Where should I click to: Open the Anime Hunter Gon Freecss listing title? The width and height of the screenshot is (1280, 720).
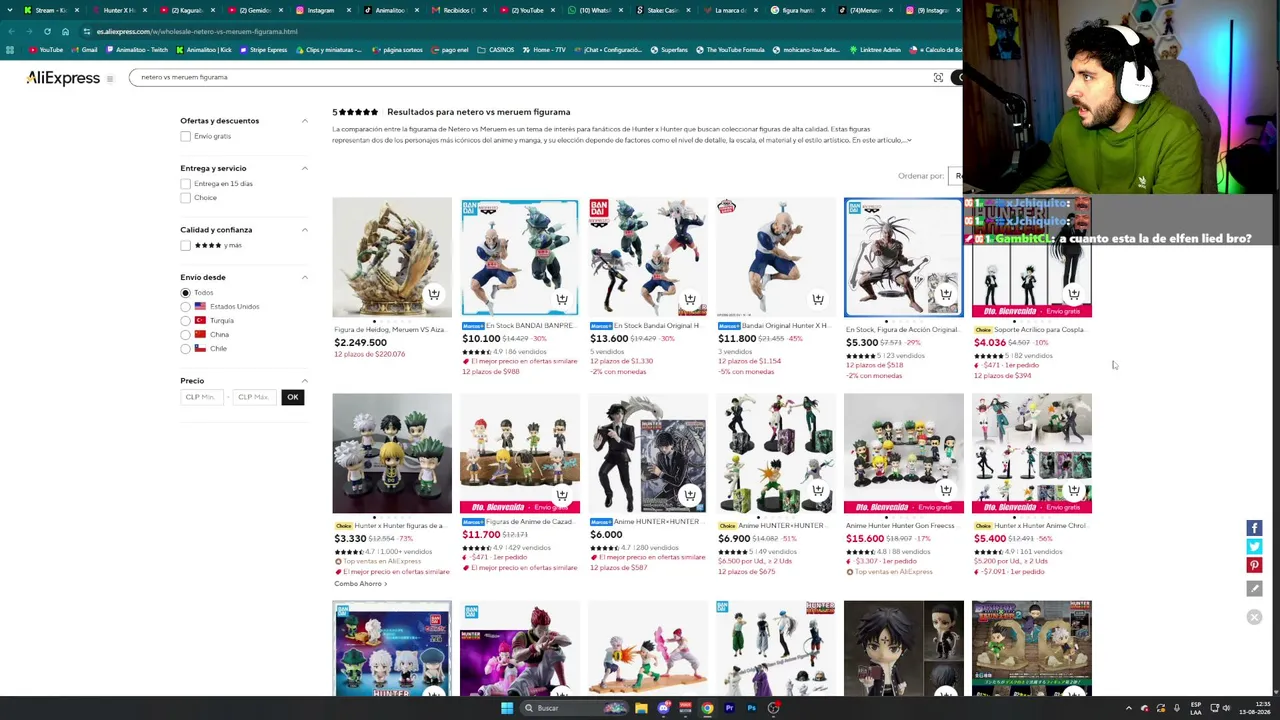pos(900,525)
